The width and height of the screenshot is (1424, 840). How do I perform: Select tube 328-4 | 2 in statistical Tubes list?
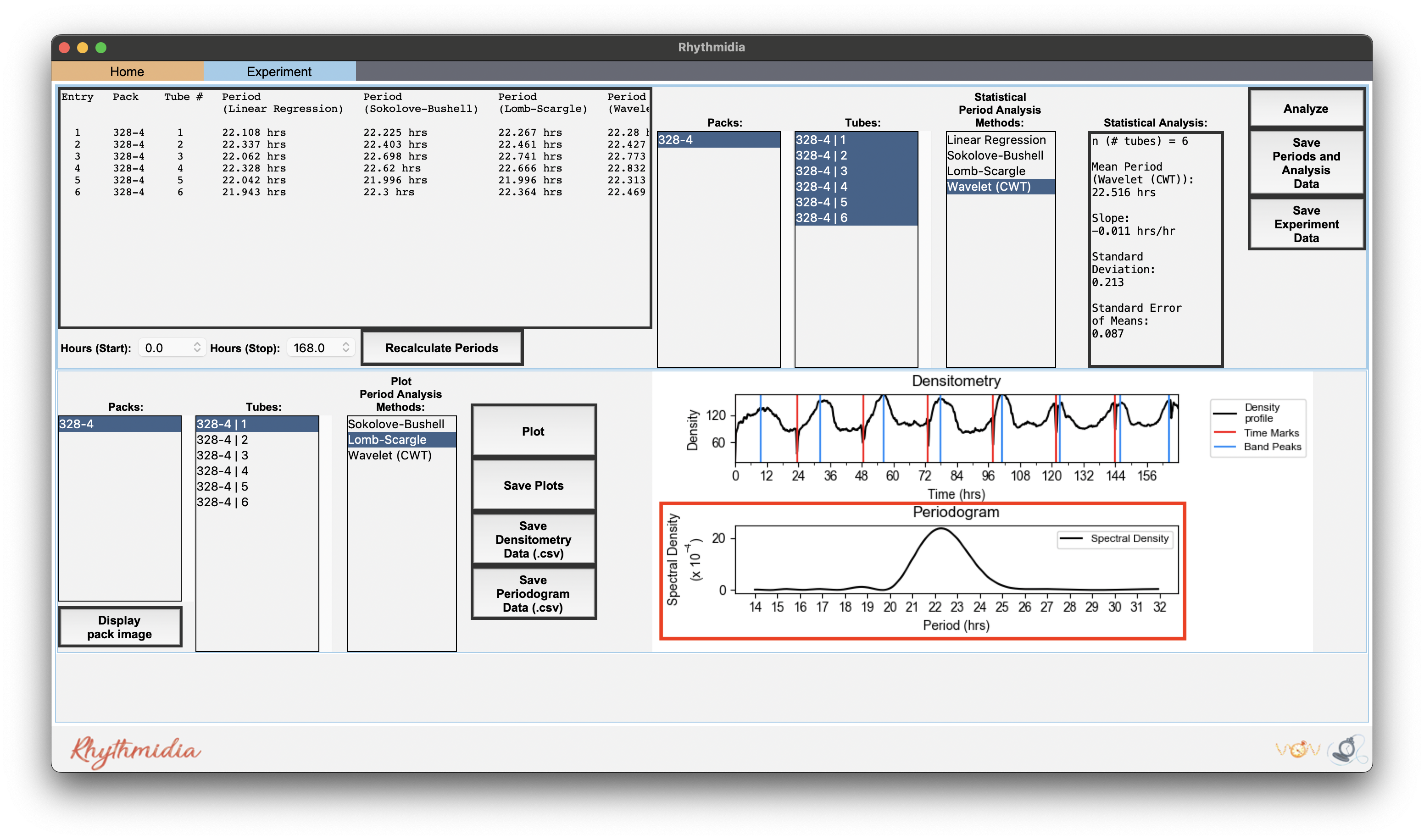pos(856,155)
